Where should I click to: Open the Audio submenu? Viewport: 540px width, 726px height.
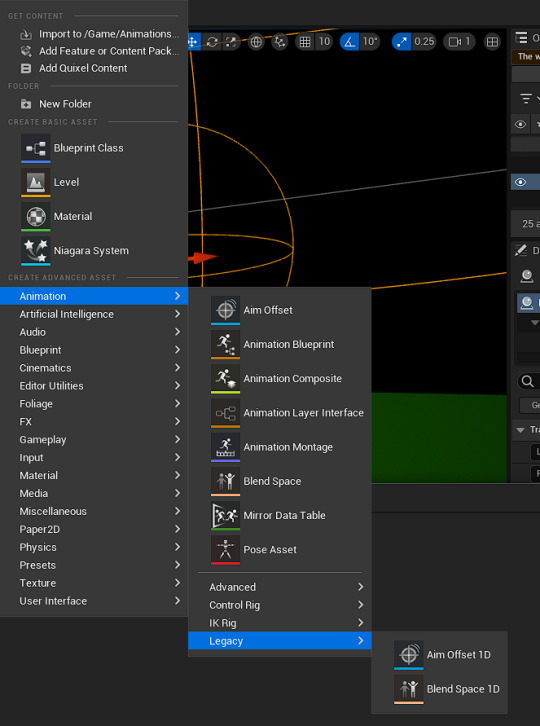coord(94,332)
